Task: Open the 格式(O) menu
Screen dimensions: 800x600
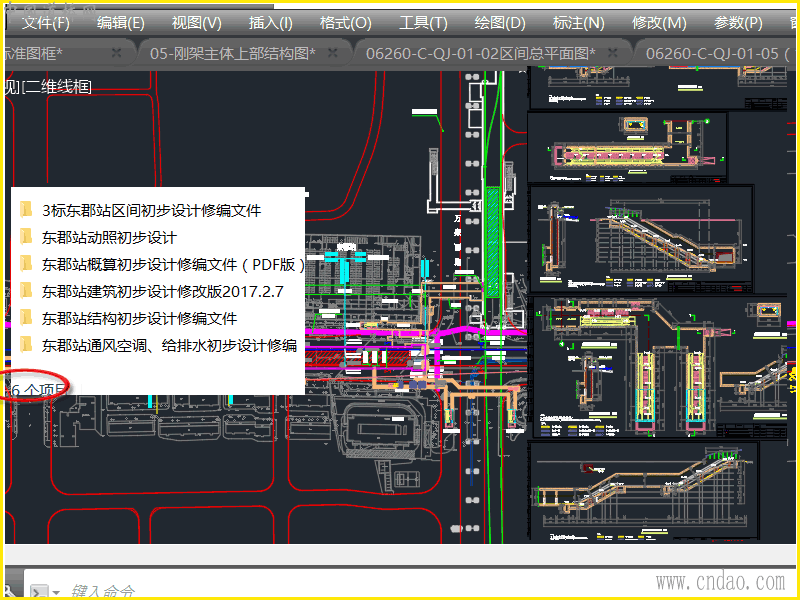Action: (x=345, y=23)
